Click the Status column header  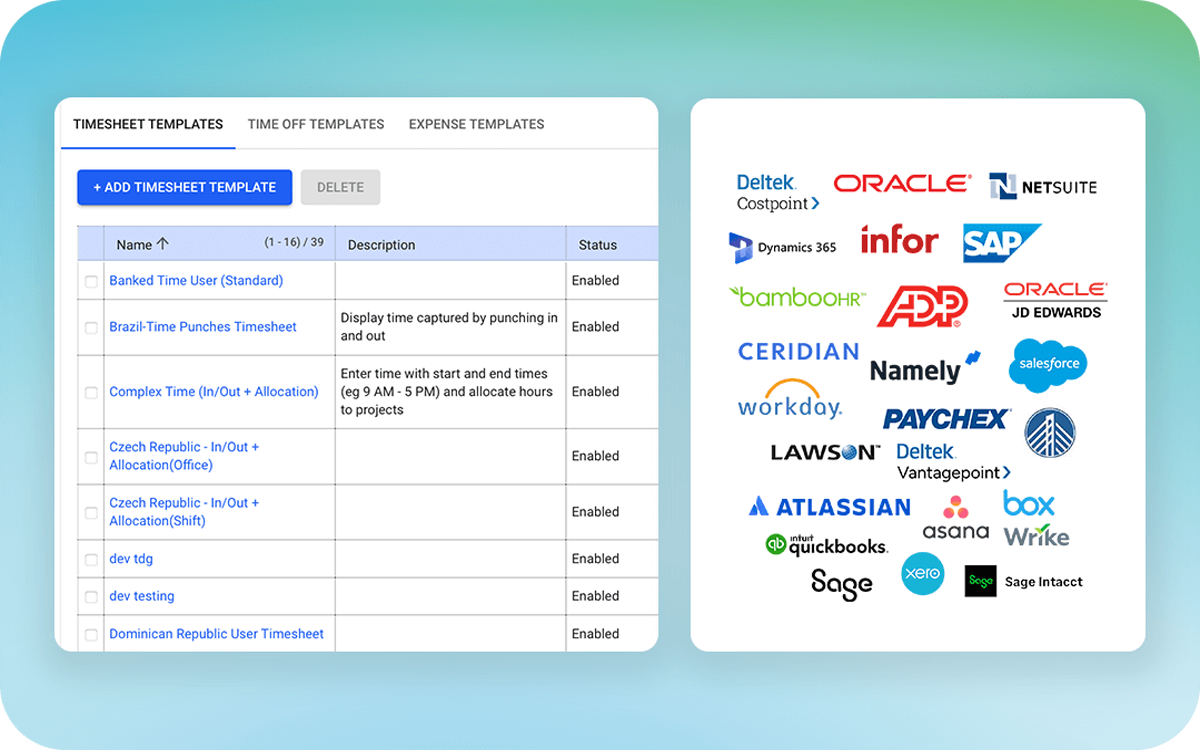[598, 245]
